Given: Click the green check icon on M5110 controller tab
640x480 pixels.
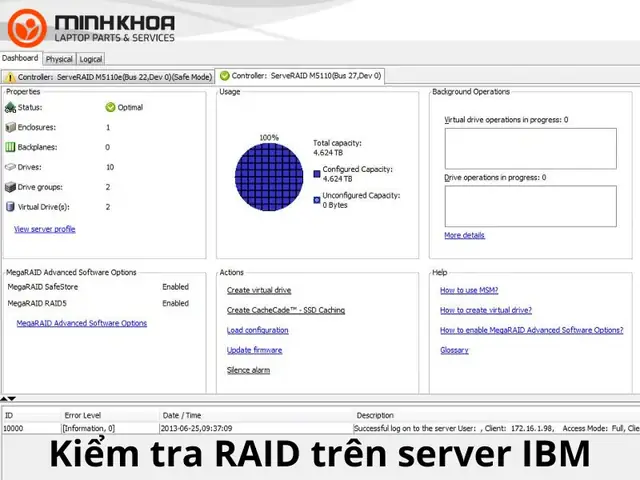Looking at the screenshot, I should (x=224, y=76).
